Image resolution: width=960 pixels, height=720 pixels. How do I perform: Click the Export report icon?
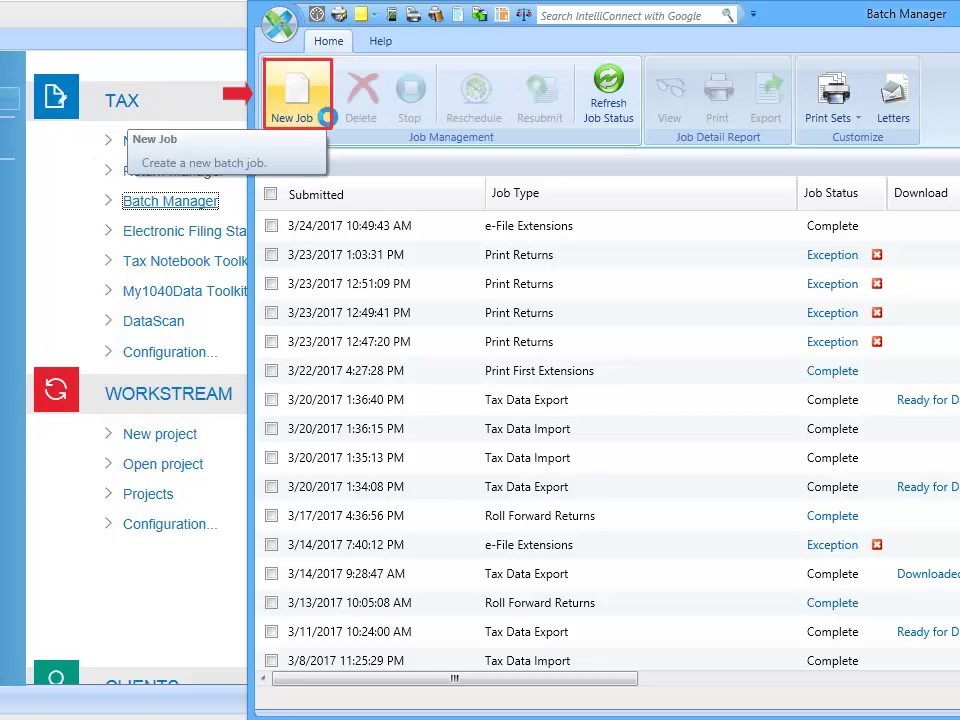point(768,89)
